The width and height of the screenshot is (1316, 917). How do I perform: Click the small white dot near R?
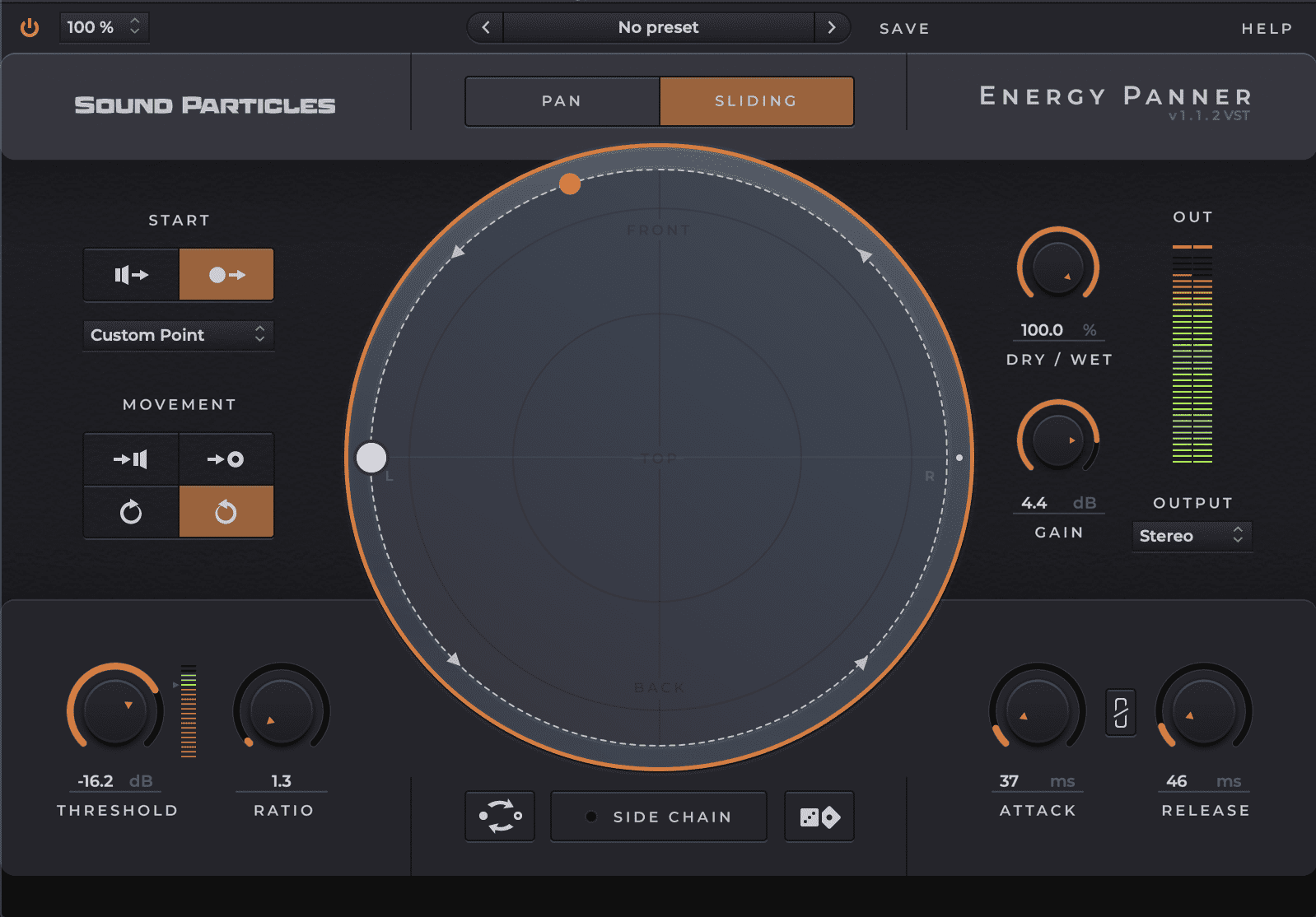959,458
